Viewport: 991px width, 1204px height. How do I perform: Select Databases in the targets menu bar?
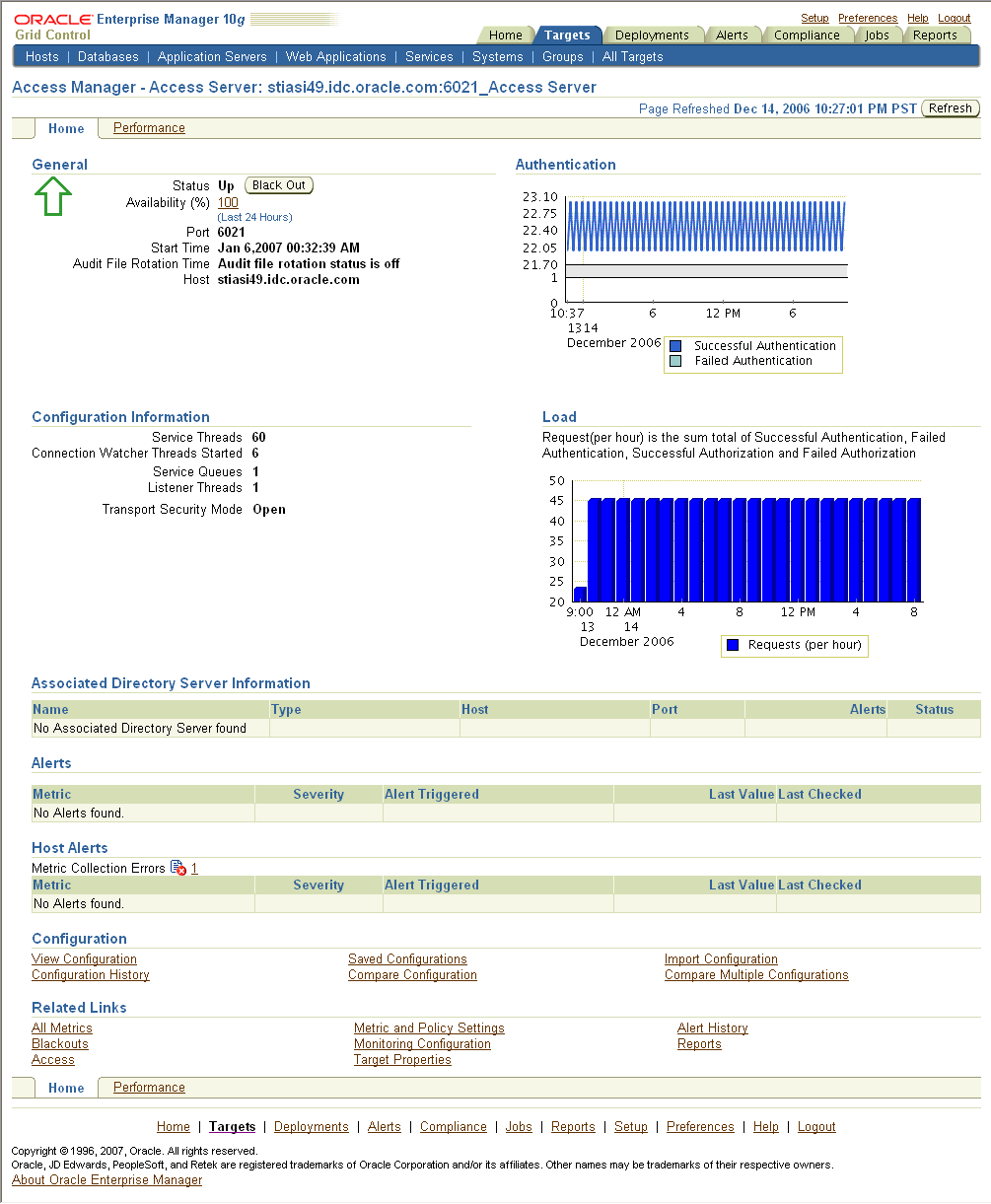click(x=107, y=56)
